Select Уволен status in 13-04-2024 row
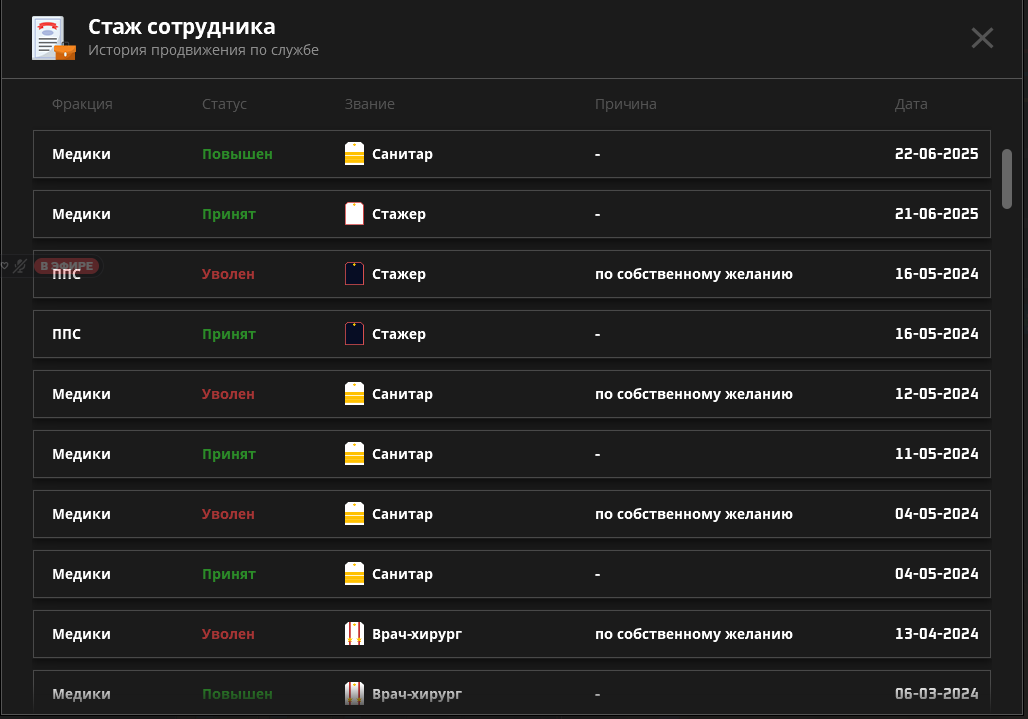Screen dimensions: 1028x719 (x=228, y=634)
